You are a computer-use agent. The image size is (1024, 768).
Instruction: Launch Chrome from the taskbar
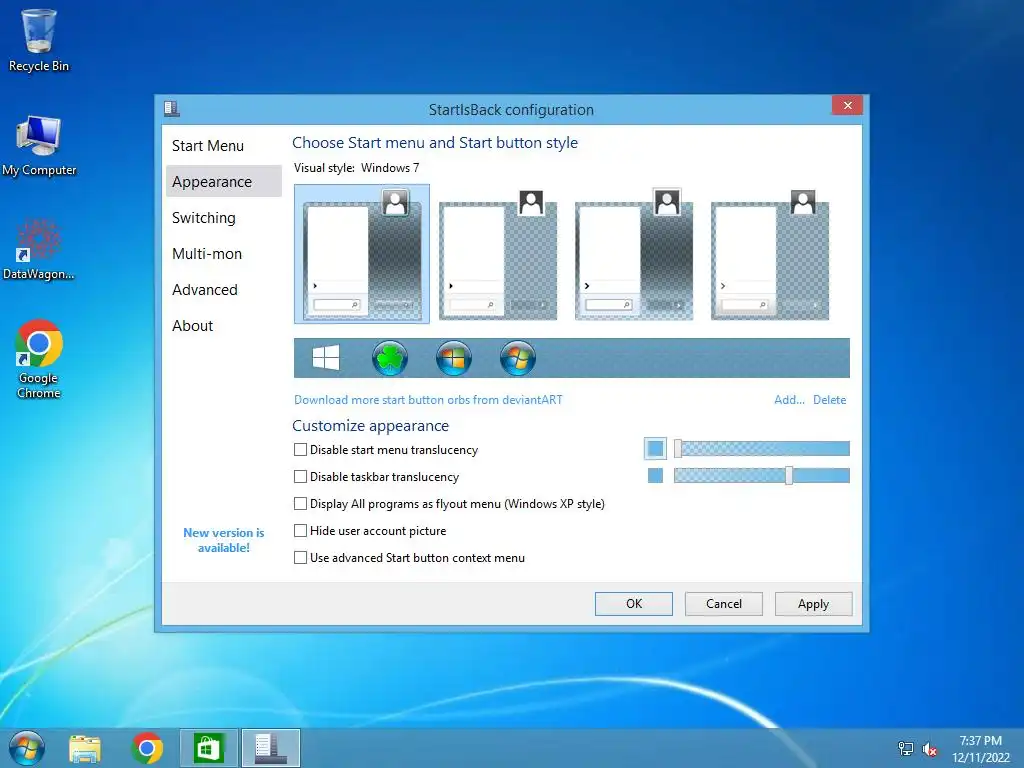pyautogui.click(x=147, y=748)
